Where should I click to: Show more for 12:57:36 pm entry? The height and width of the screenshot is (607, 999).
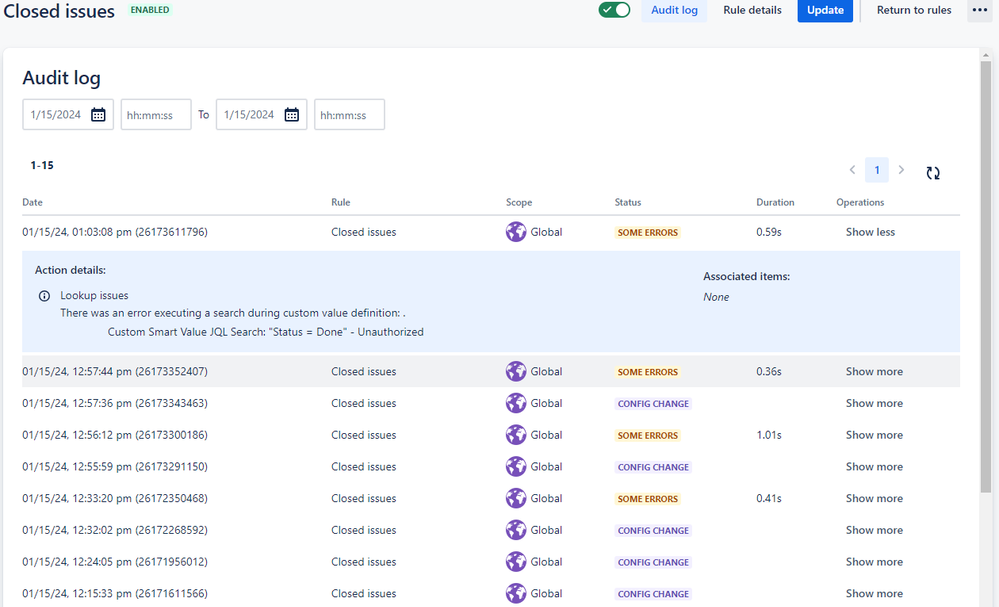[x=874, y=403]
